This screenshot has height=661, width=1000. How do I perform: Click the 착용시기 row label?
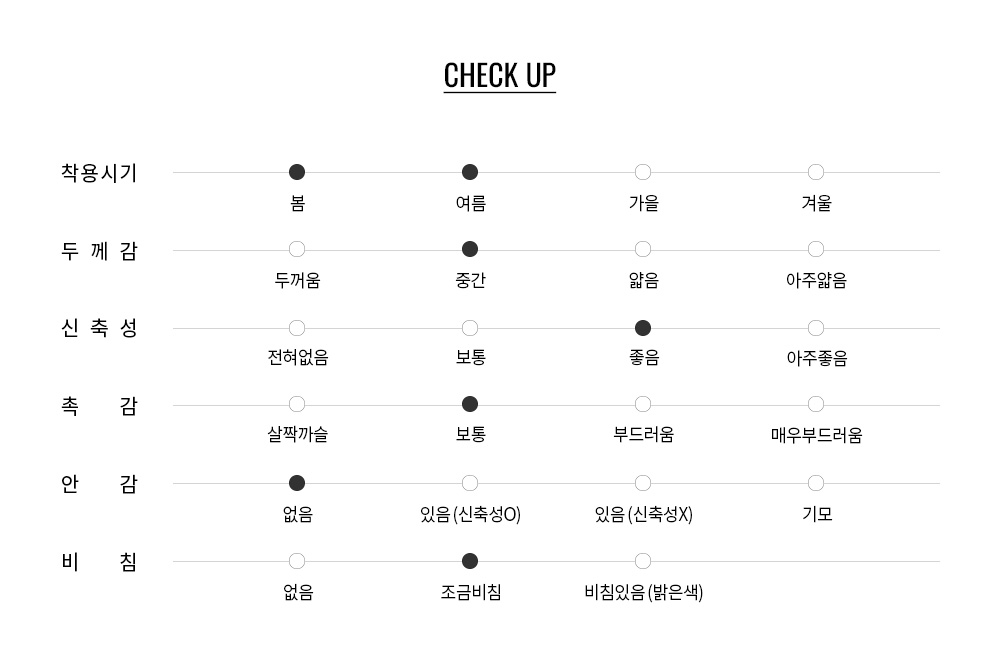(x=99, y=173)
